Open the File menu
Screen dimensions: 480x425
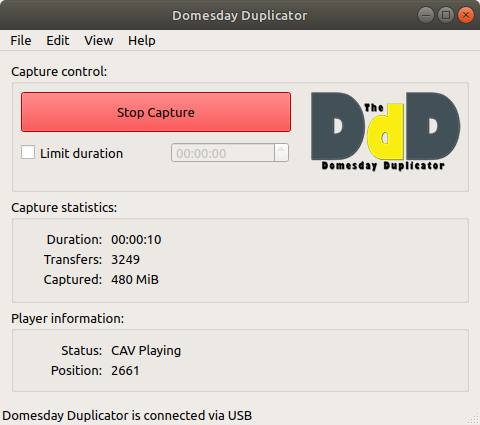tap(21, 41)
